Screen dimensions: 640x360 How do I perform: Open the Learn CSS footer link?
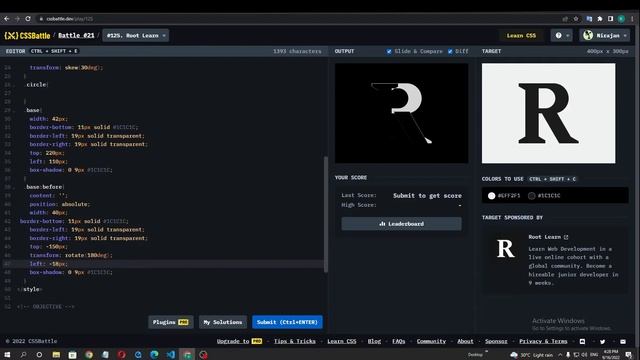tap(342, 341)
